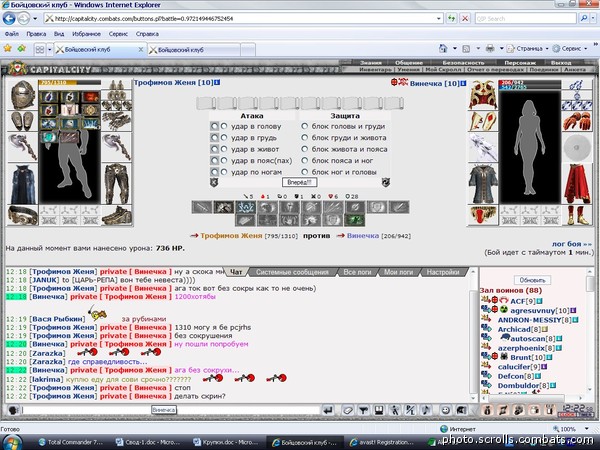
Task: Click Трофимов Женя's belt equipment slot
Action: click(23, 215)
